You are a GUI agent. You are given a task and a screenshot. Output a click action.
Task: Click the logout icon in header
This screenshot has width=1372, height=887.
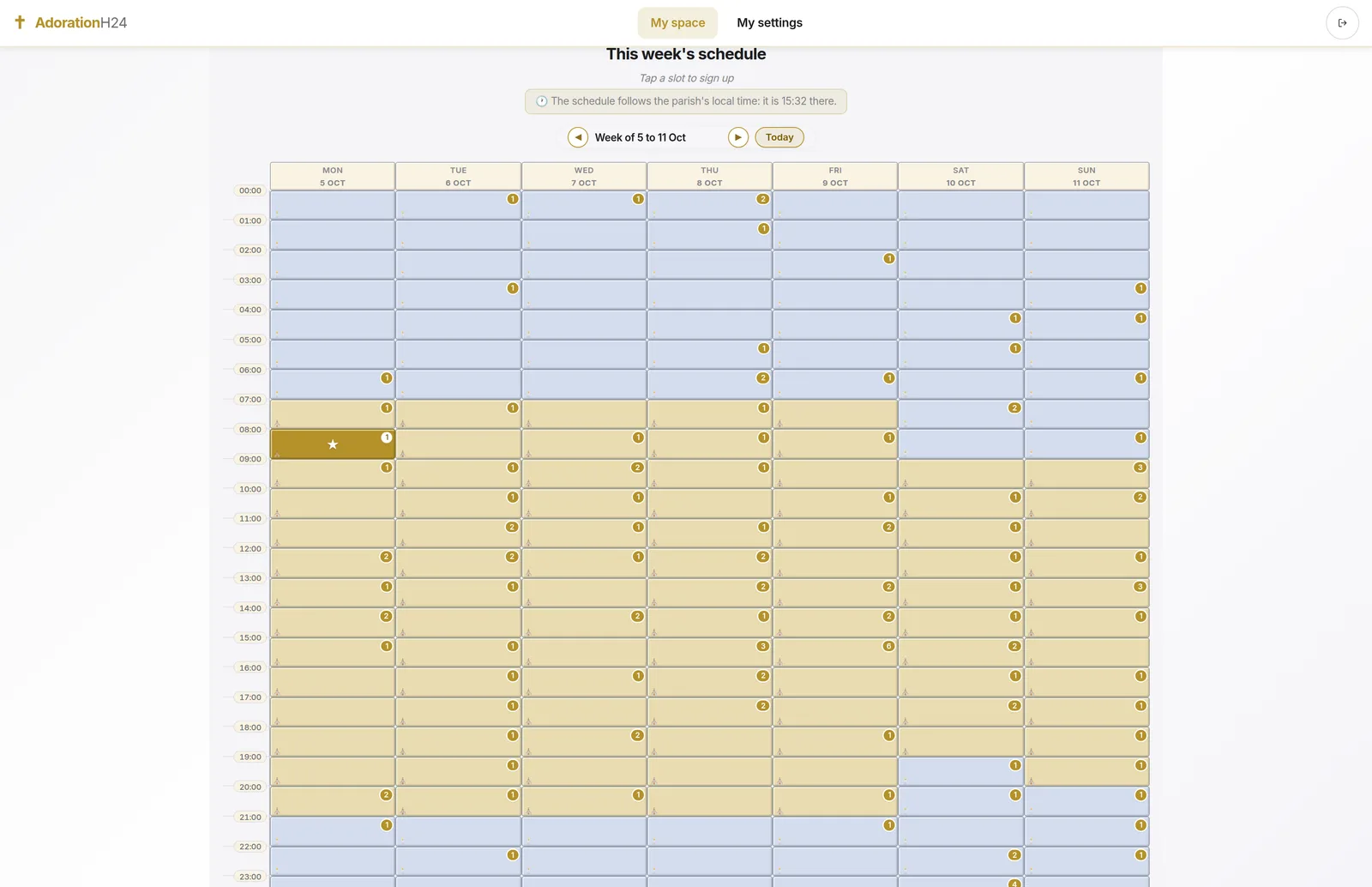(1342, 23)
